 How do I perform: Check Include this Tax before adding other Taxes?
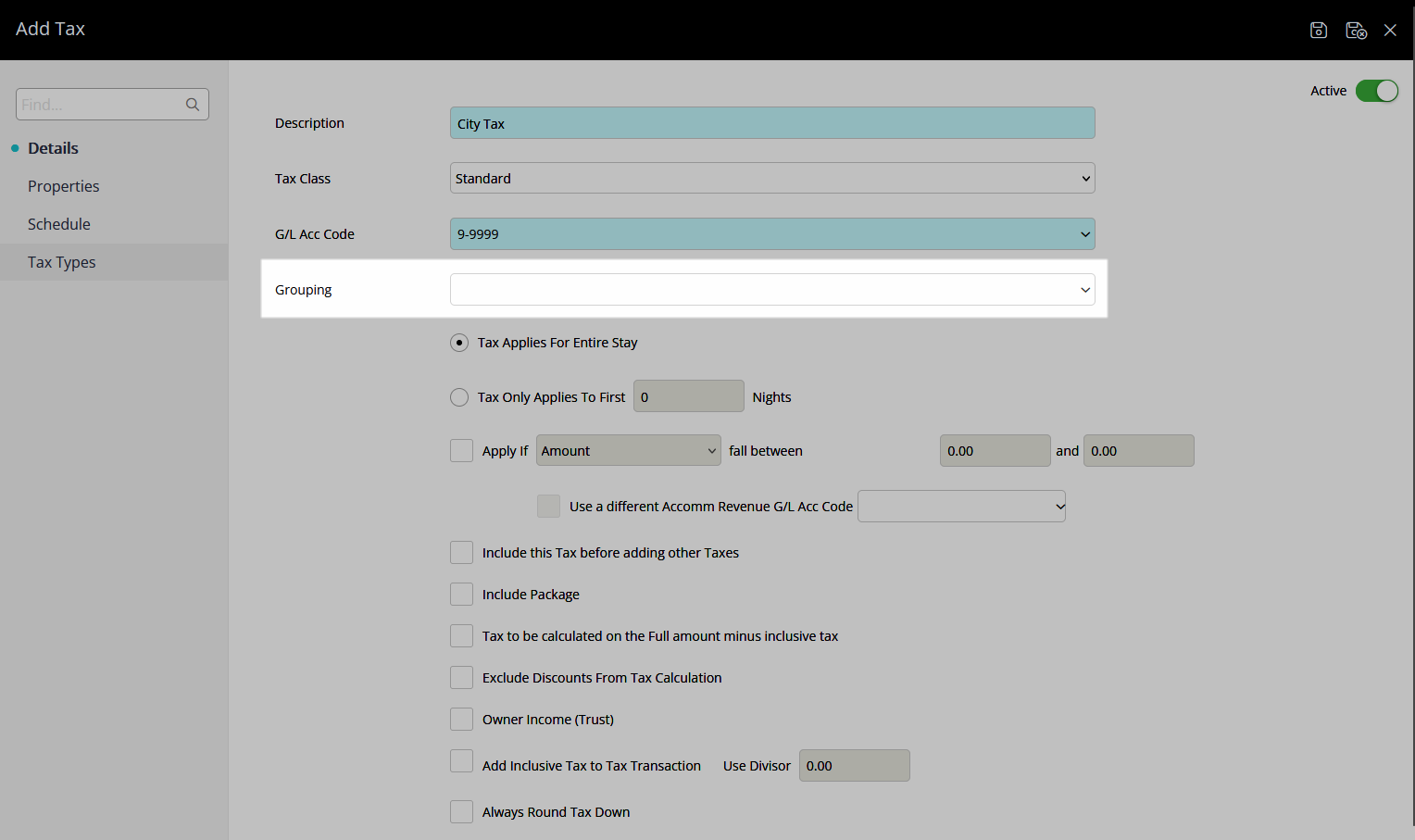coord(461,552)
